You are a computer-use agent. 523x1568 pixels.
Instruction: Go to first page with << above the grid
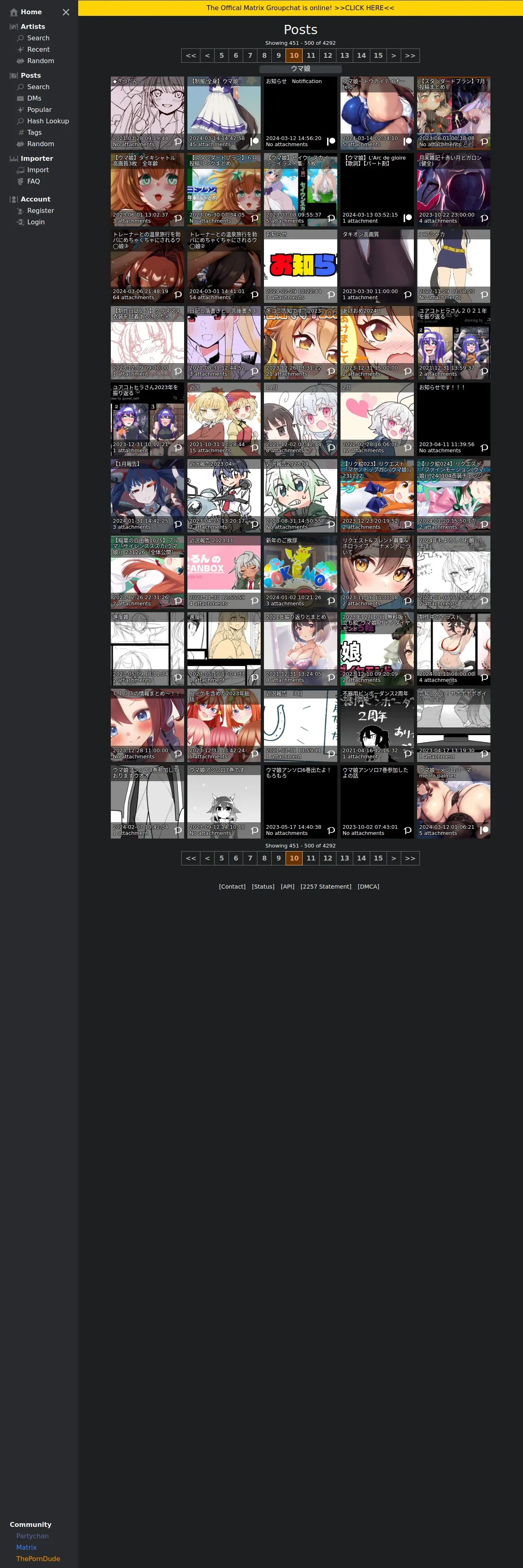point(191,55)
